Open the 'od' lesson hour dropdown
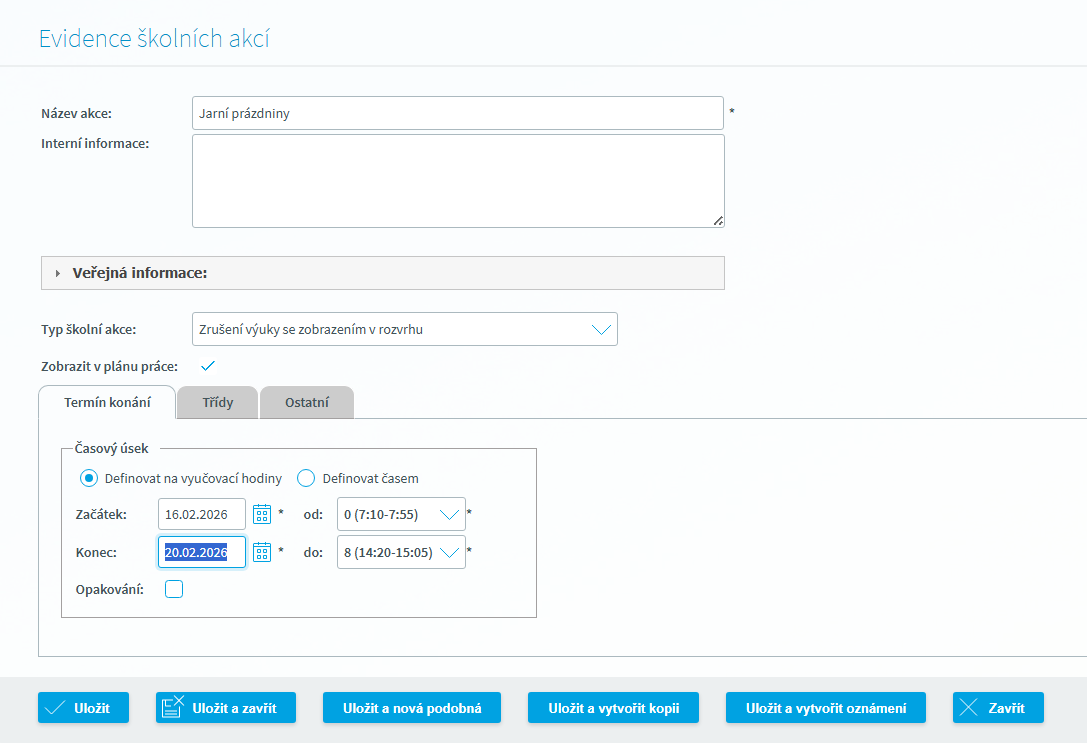 450,514
